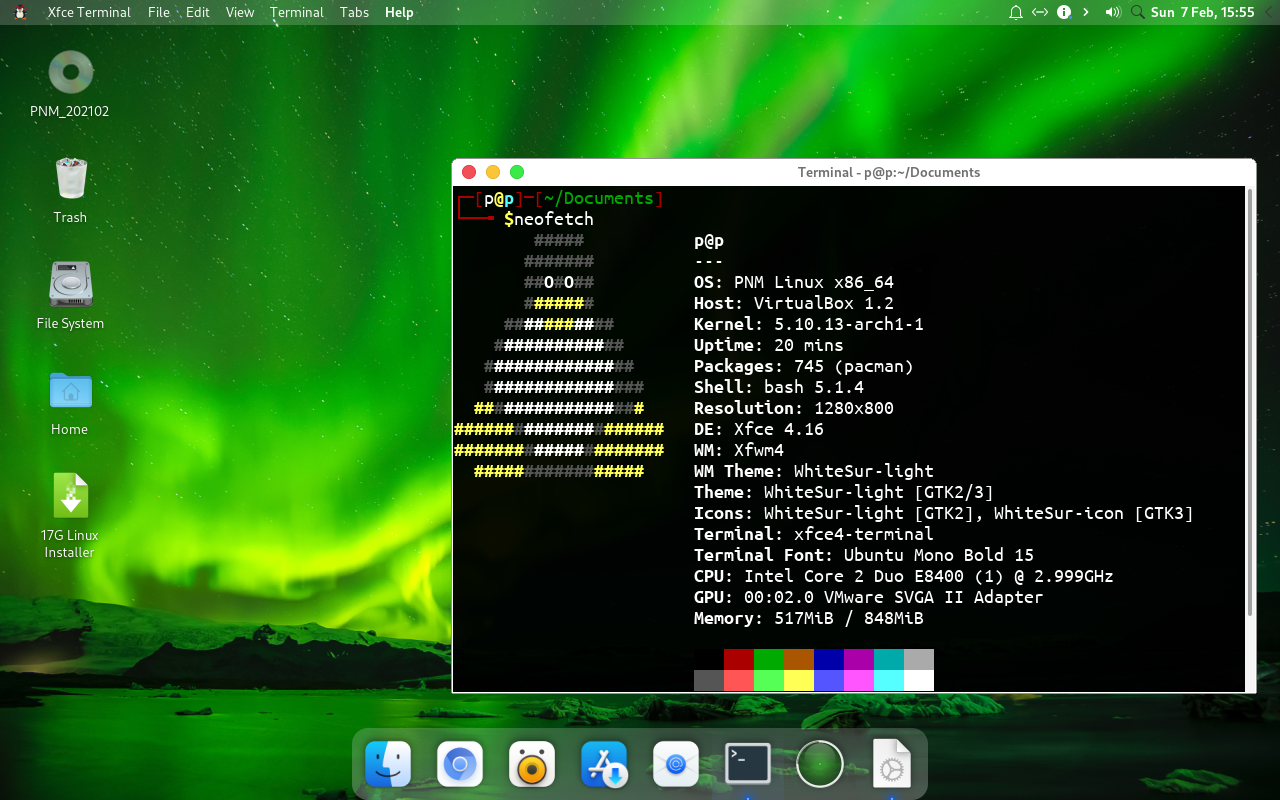
Task: Open the File menu
Action: click(x=159, y=12)
